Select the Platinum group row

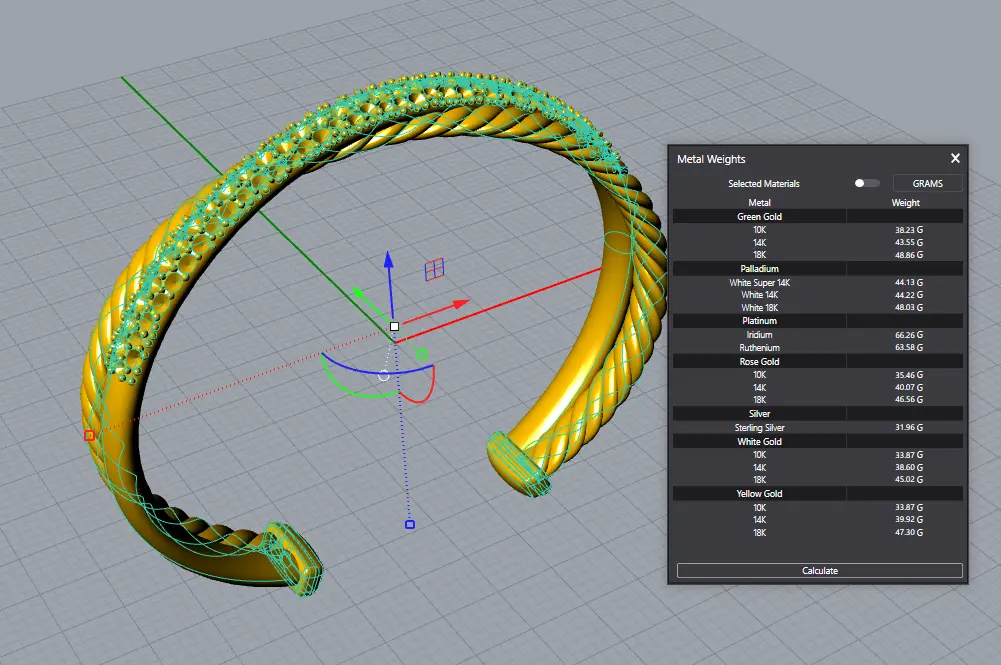coord(818,321)
